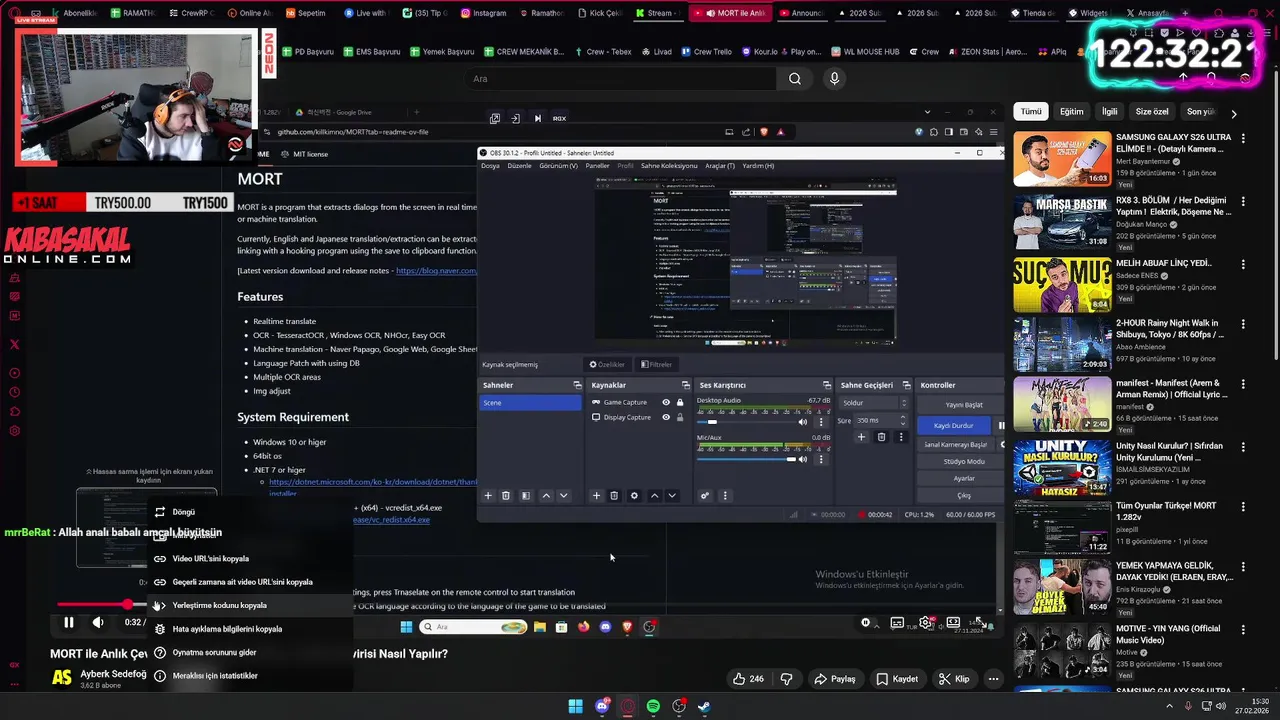Image resolution: width=1280 pixels, height=720 pixels.
Task: Click the YouTube search field
Action: coord(620,79)
